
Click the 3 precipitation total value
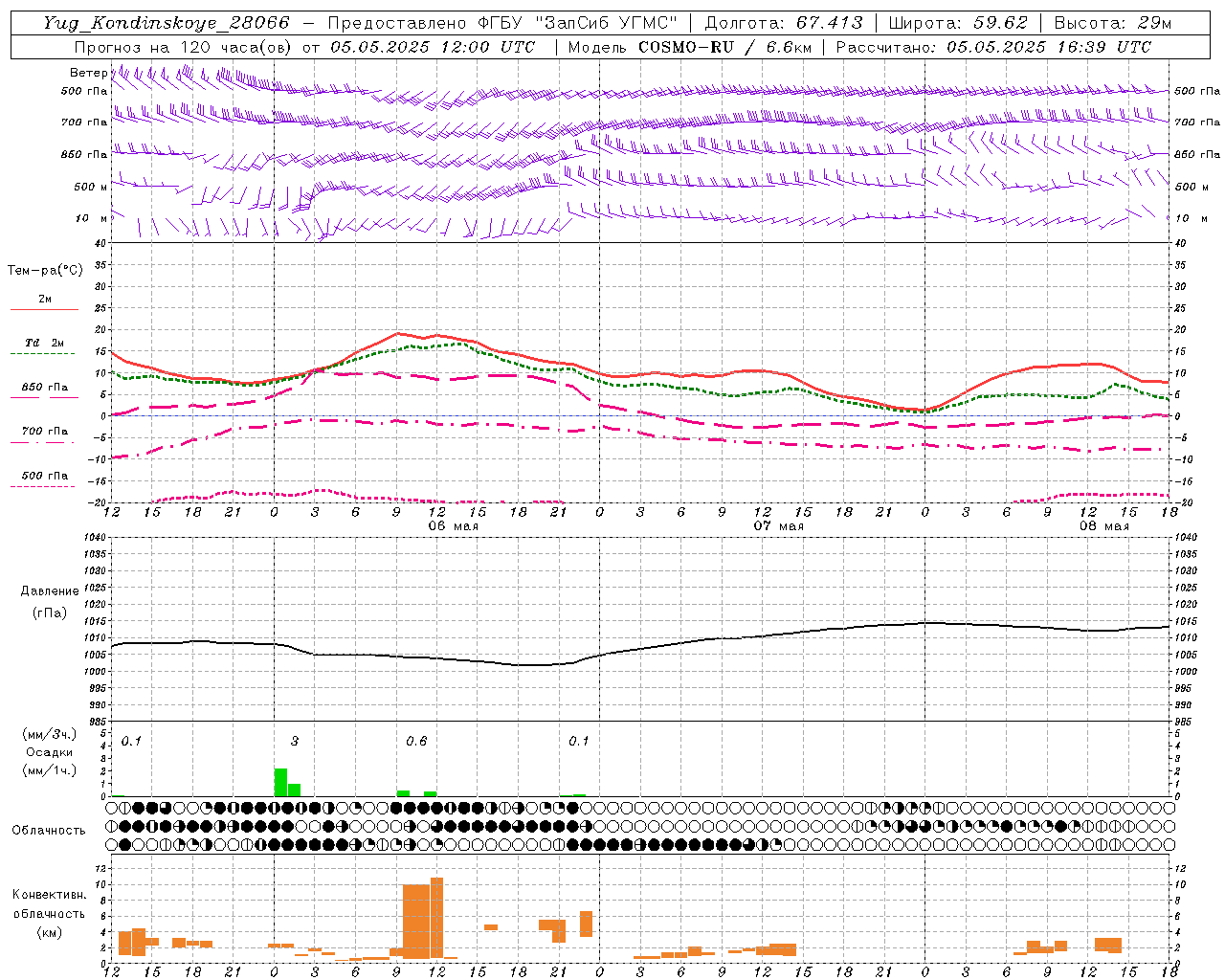point(295,741)
